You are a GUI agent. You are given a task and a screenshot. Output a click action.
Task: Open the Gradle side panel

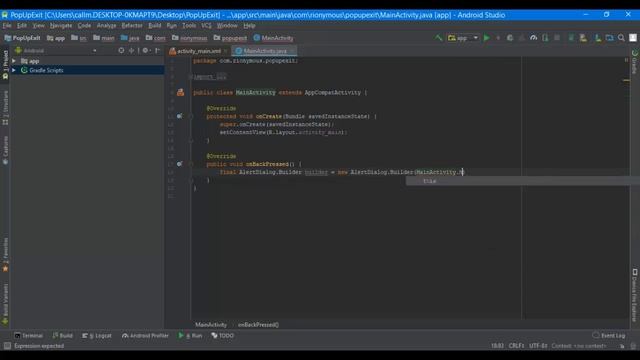click(x=635, y=62)
